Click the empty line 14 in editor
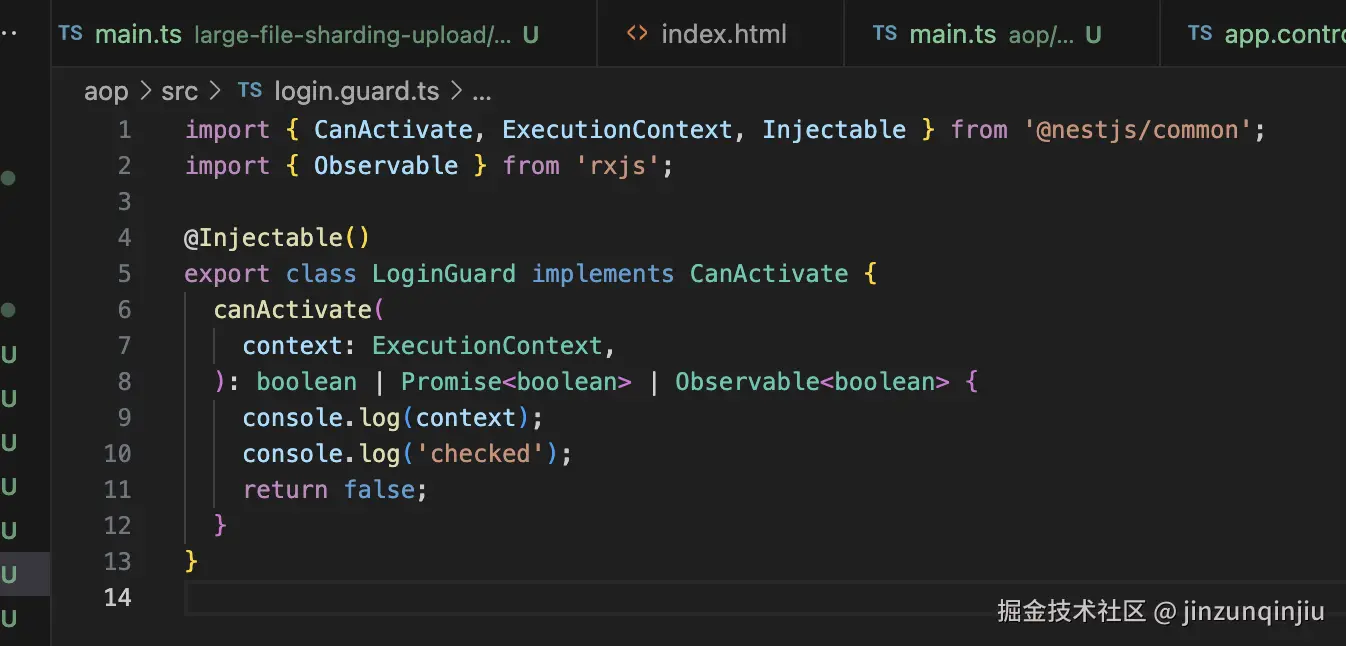 (x=765, y=598)
